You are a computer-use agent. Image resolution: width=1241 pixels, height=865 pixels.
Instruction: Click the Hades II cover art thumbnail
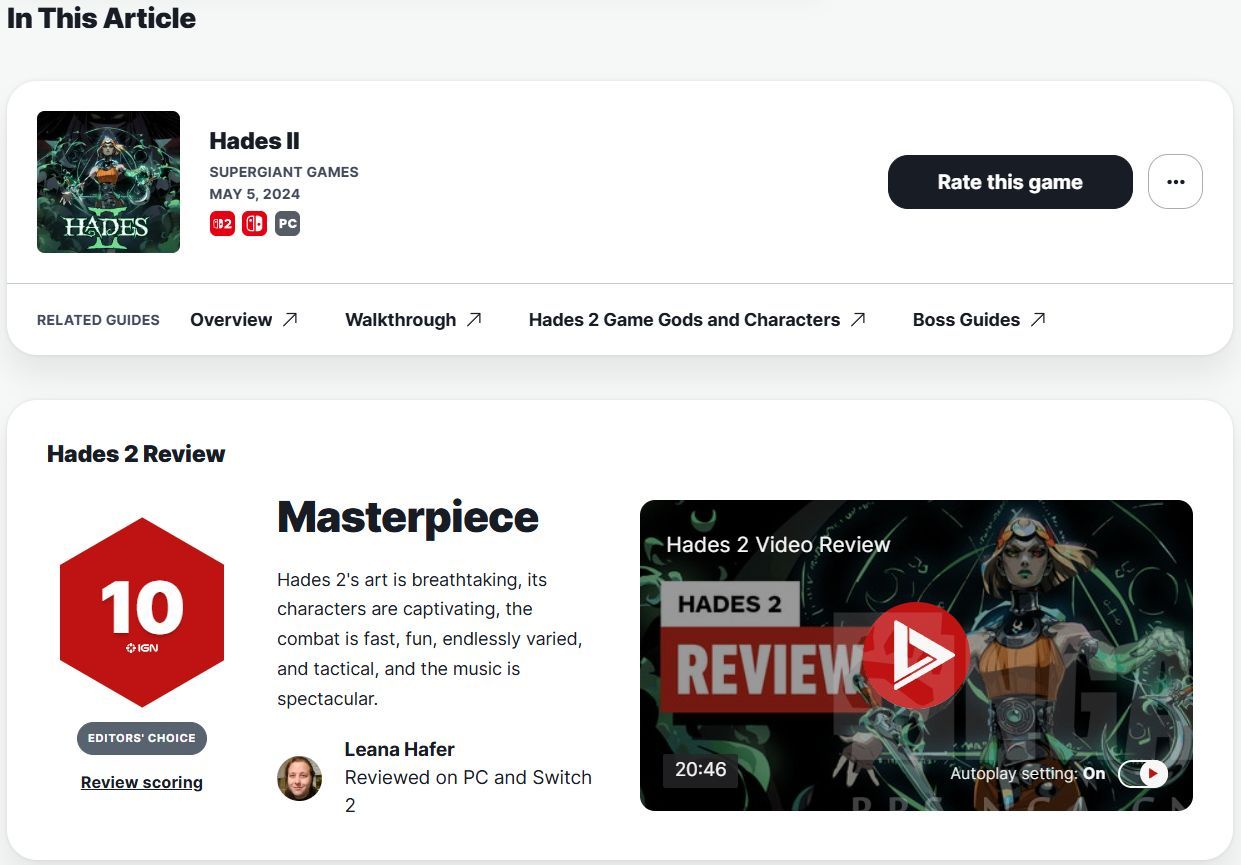[x=108, y=182]
